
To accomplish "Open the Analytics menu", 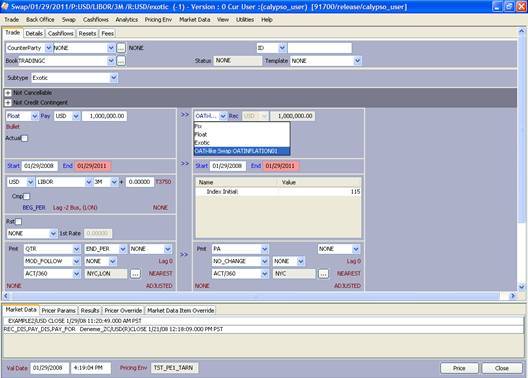I will click(127, 20).
